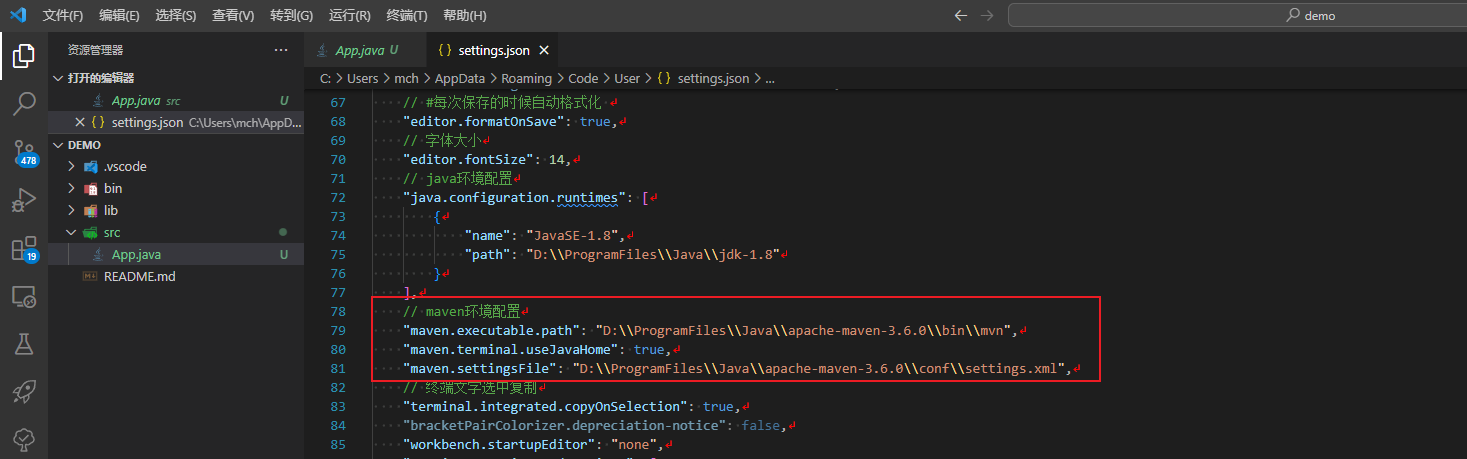Screen dimensions: 1467x459
Task: Click "terminal.integrated.copyOnSelection" key text
Action: coord(548,407)
